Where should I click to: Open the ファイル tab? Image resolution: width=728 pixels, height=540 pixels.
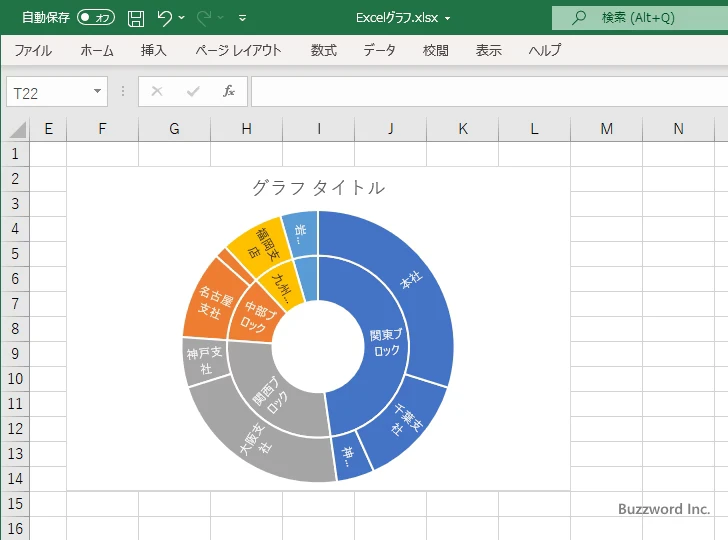33,50
